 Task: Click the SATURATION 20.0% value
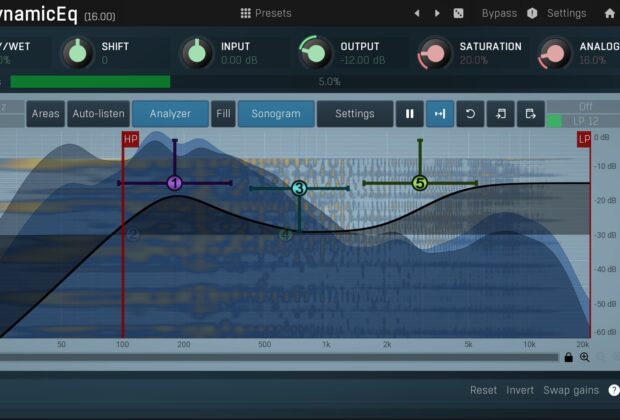[x=474, y=60]
